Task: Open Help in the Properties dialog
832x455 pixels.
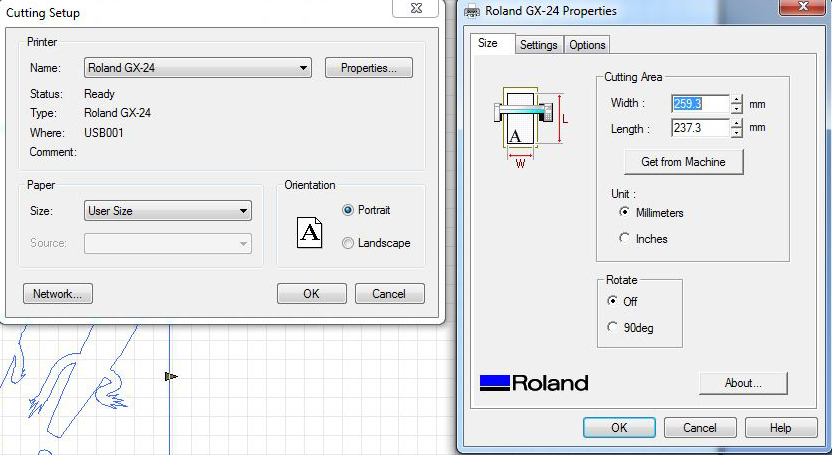Action: (x=781, y=427)
